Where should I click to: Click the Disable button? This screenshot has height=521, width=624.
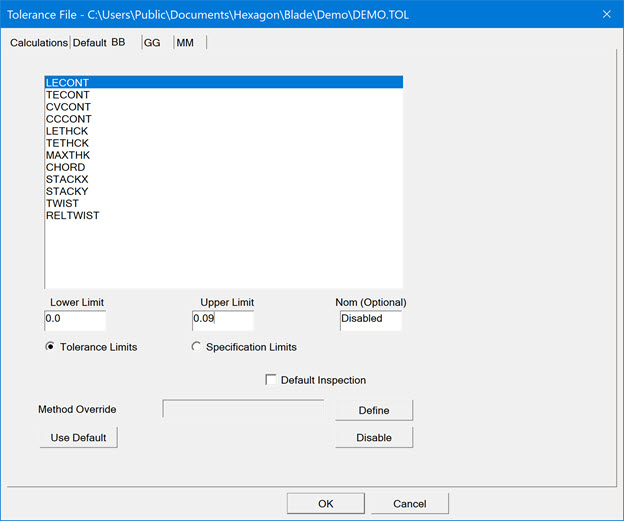click(373, 438)
